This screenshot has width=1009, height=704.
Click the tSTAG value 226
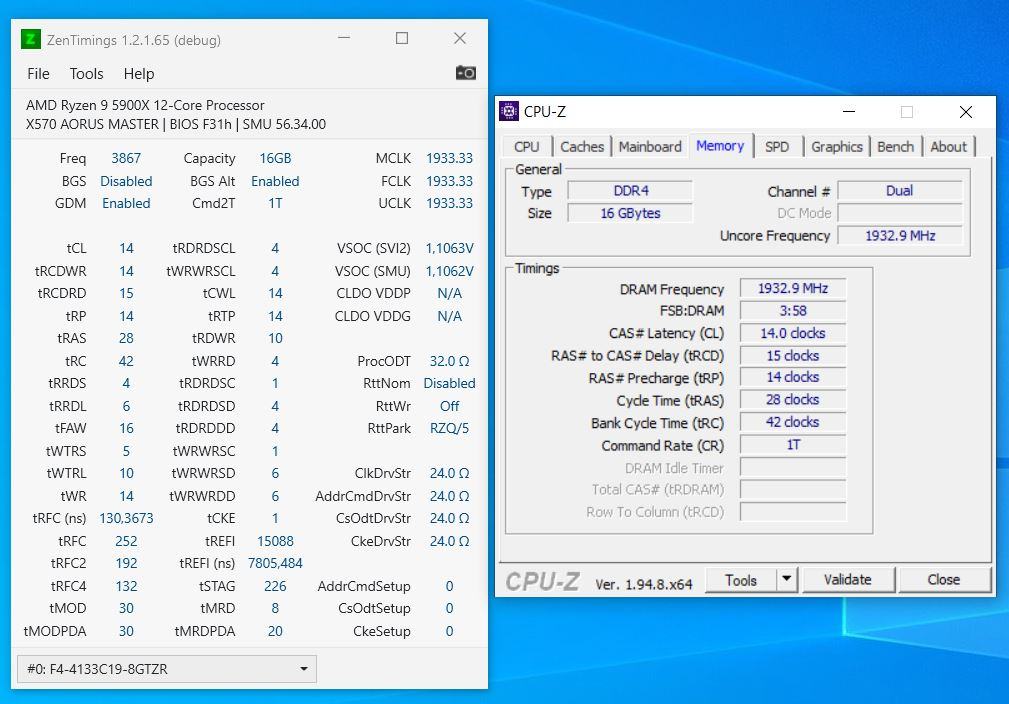click(x=275, y=587)
